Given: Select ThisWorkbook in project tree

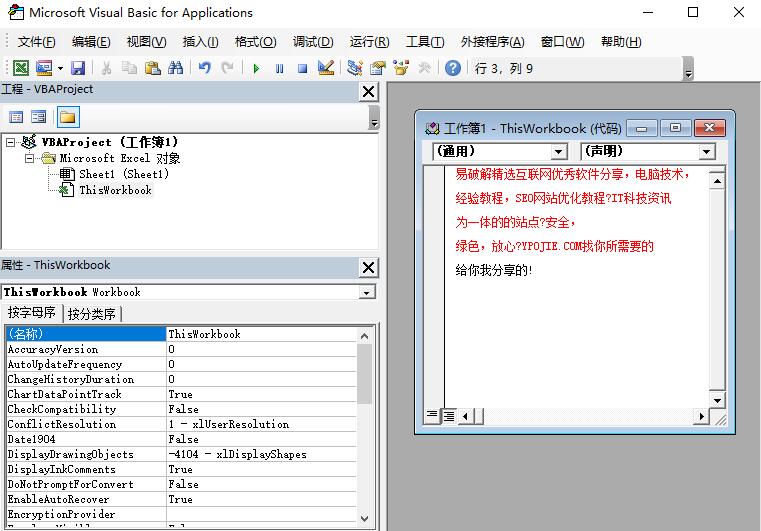Looking at the screenshot, I should (116, 190).
